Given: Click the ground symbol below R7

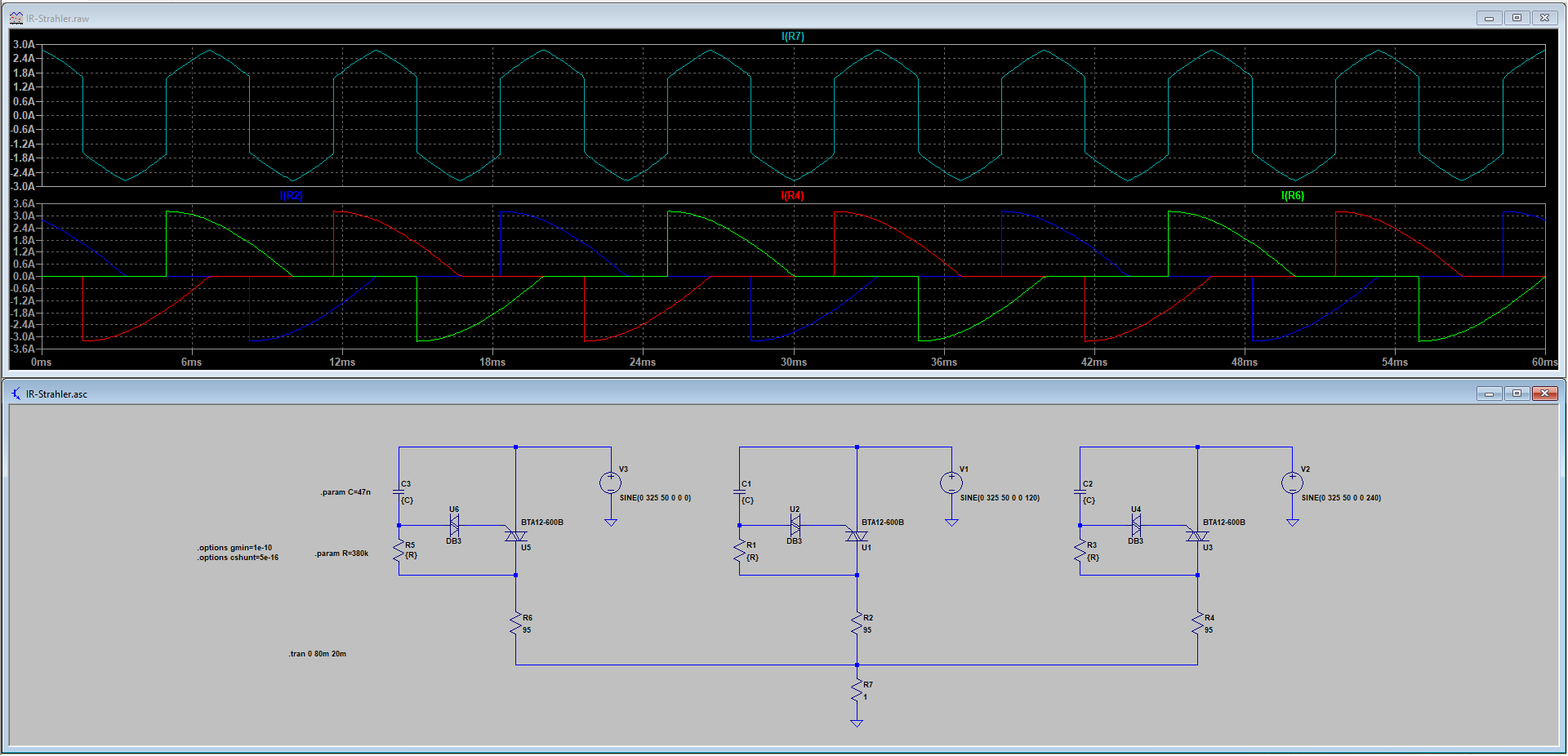Looking at the screenshot, I should (857, 723).
